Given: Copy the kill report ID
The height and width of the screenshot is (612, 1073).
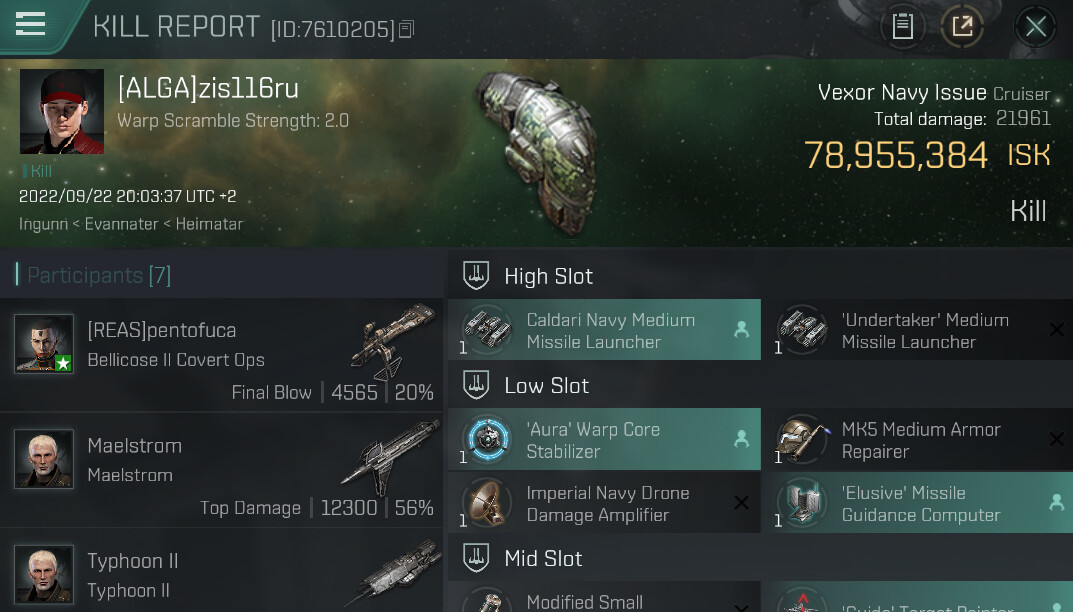Looking at the screenshot, I should [x=406, y=29].
